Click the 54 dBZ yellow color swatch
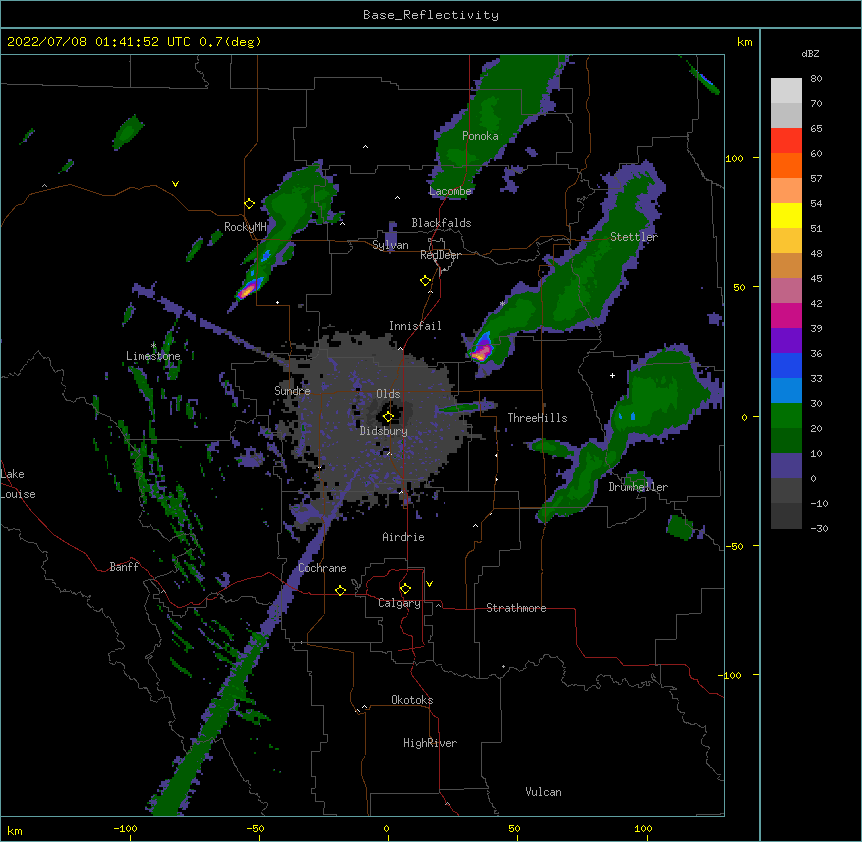This screenshot has height=842, width=862. click(x=786, y=215)
